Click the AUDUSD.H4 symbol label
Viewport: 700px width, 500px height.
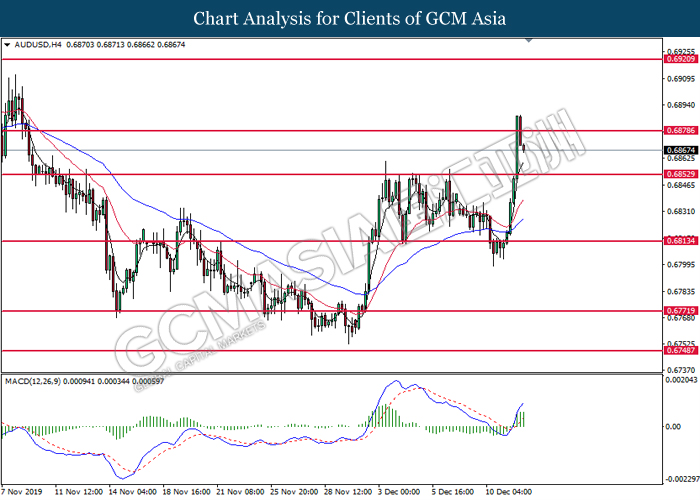click(36, 46)
